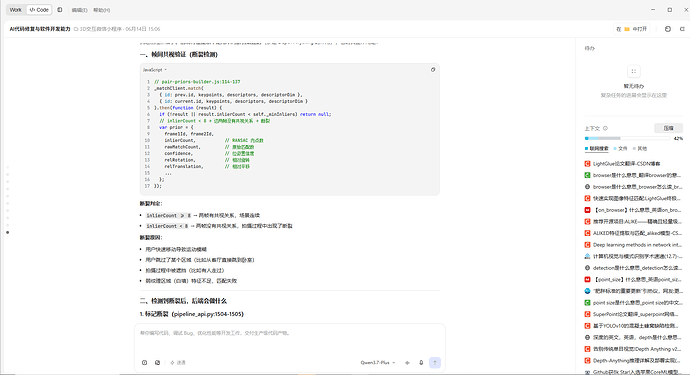Open the history clock icon in header

coord(668,29)
